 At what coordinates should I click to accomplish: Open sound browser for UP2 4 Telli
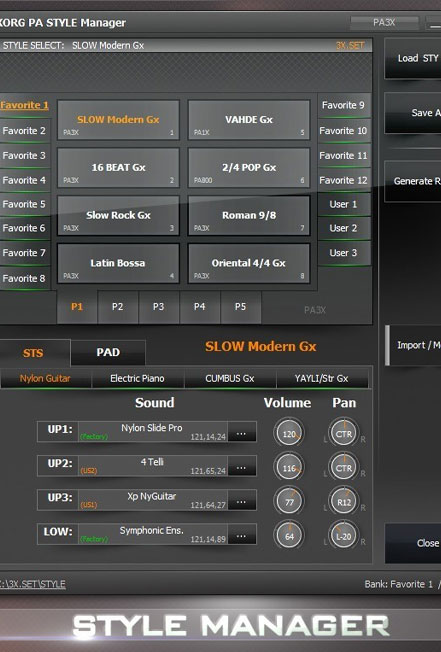click(241, 467)
